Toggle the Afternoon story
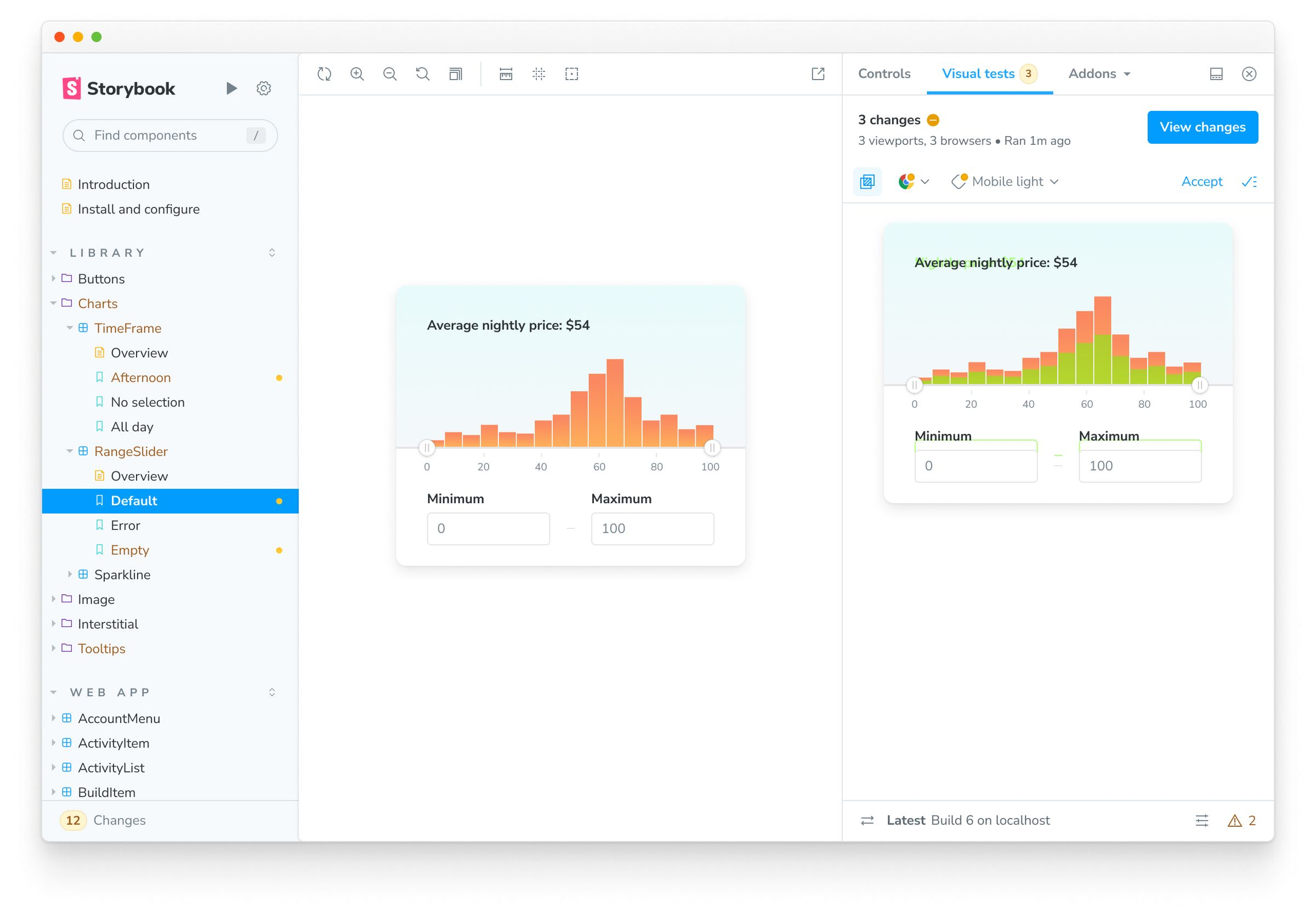Viewport: 1316px width, 914px height. tap(140, 377)
